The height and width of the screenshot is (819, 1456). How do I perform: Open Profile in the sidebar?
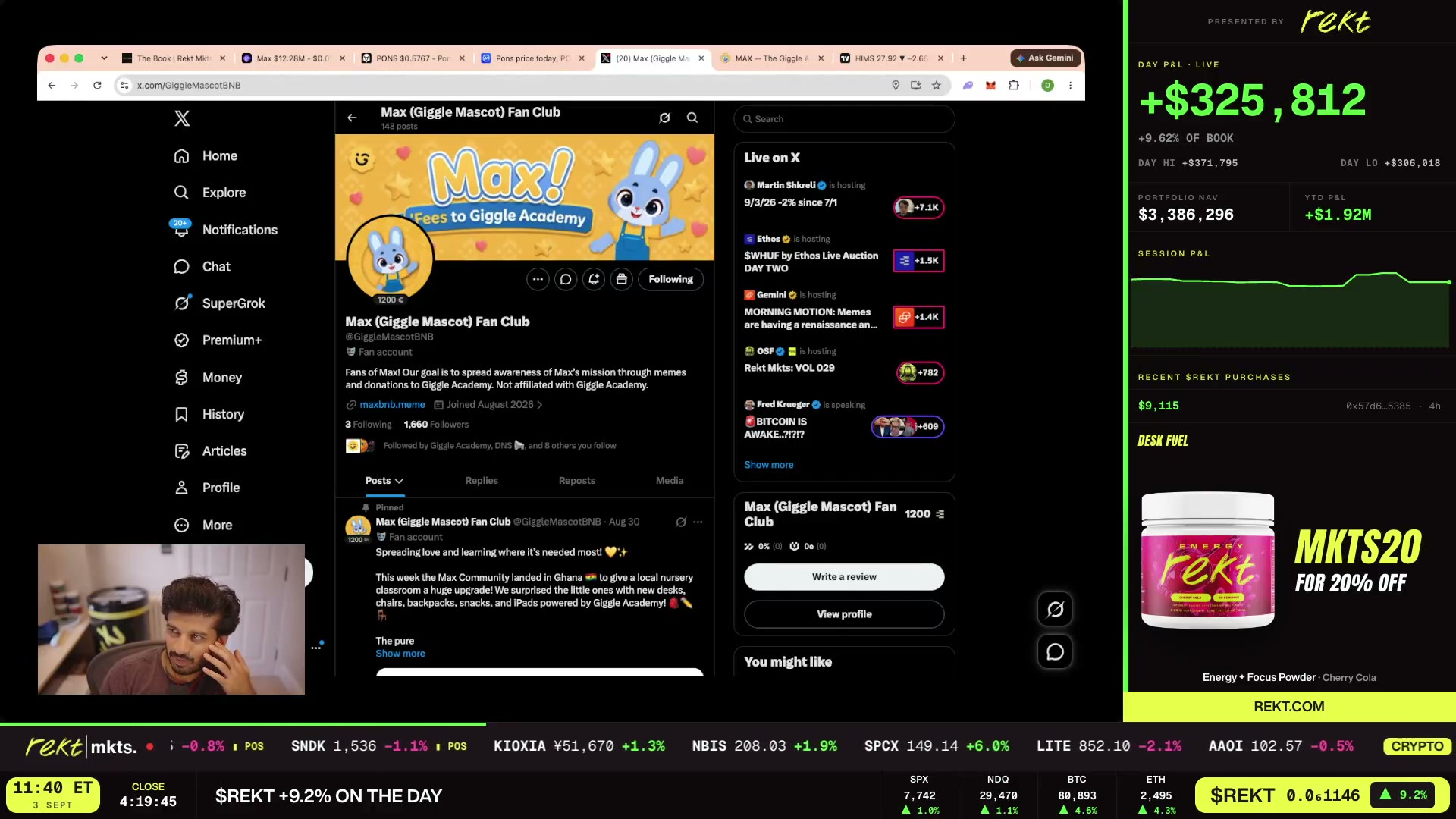pyautogui.click(x=207, y=488)
